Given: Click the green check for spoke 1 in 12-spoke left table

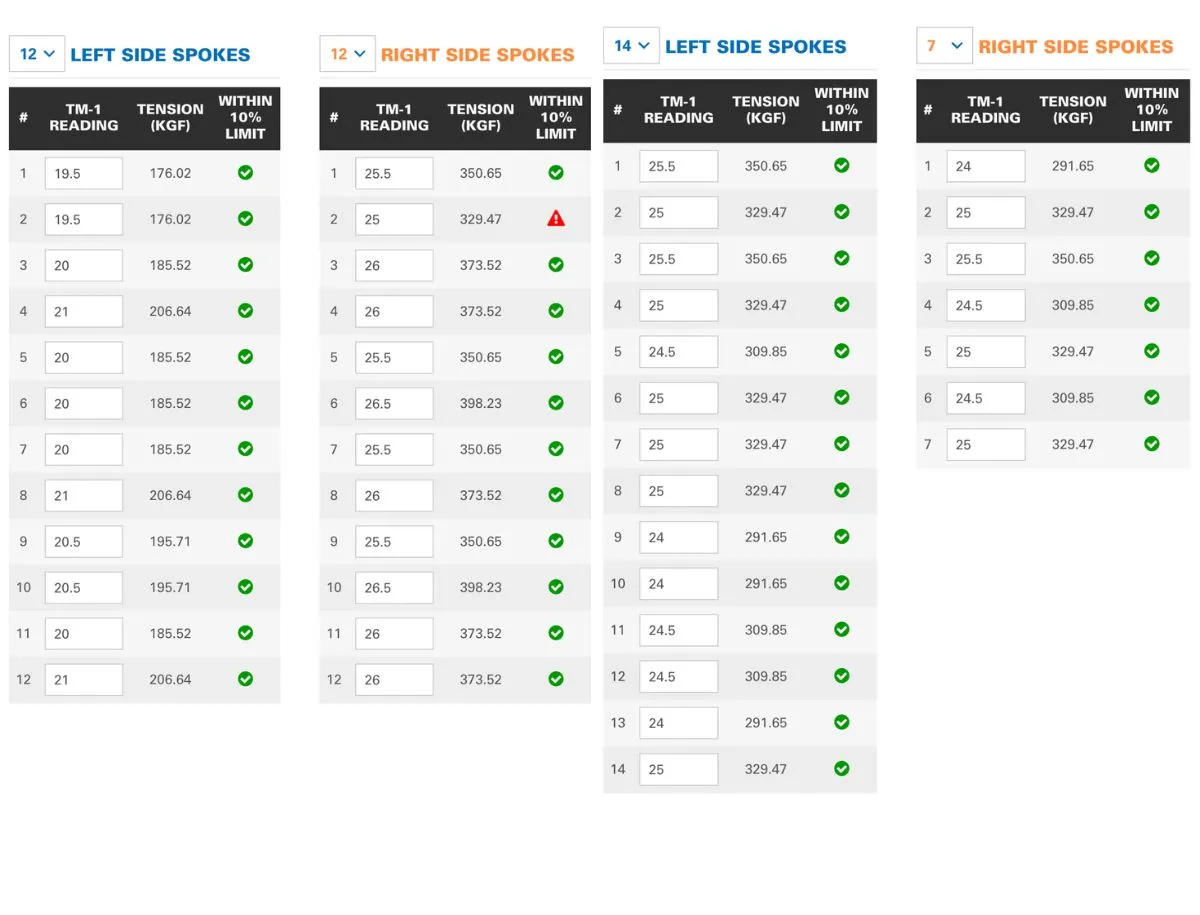Looking at the screenshot, I should point(245,172).
